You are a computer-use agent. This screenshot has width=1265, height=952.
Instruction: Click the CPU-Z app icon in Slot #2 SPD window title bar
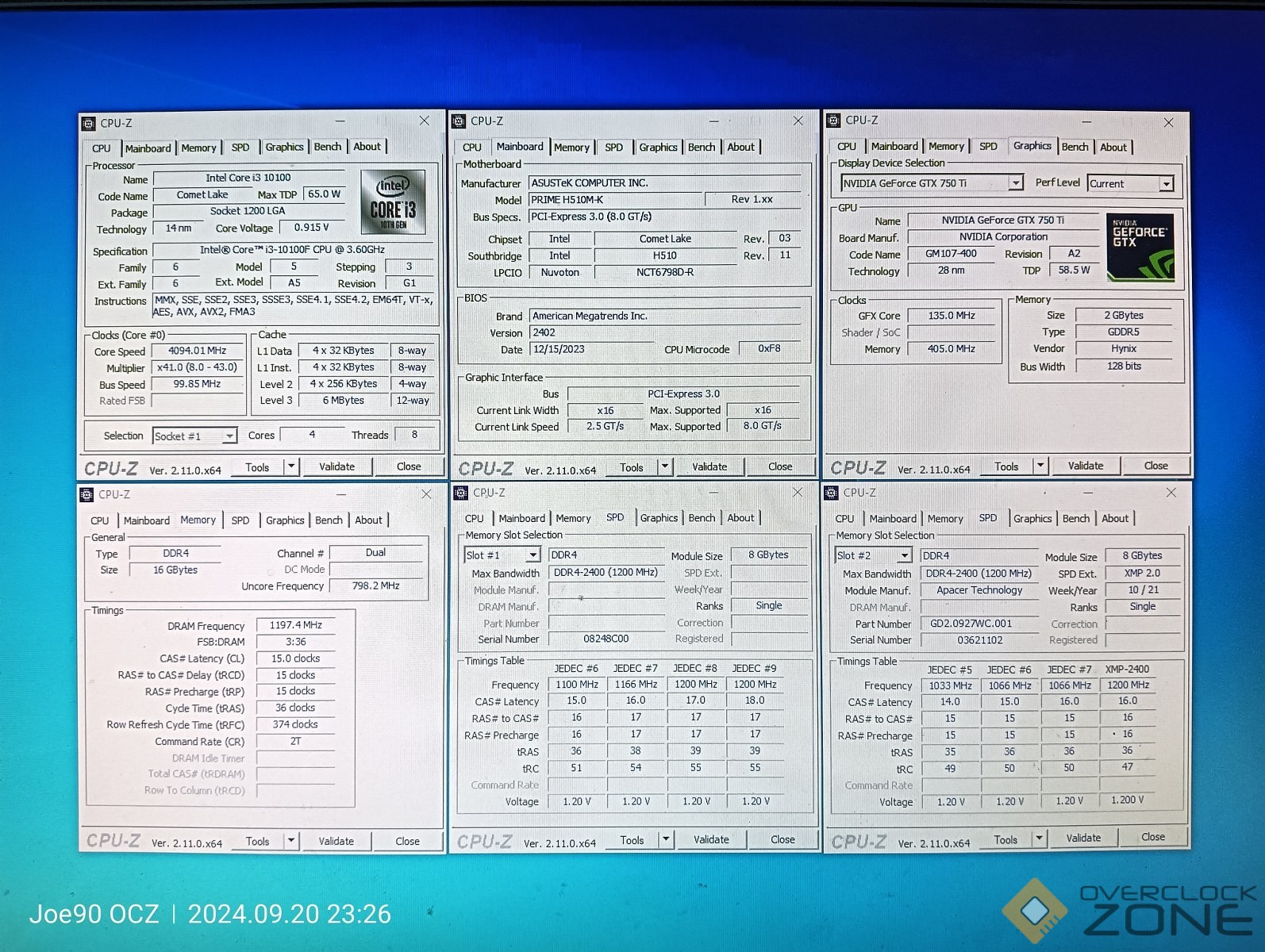pyautogui.click(x=832, y=493)
